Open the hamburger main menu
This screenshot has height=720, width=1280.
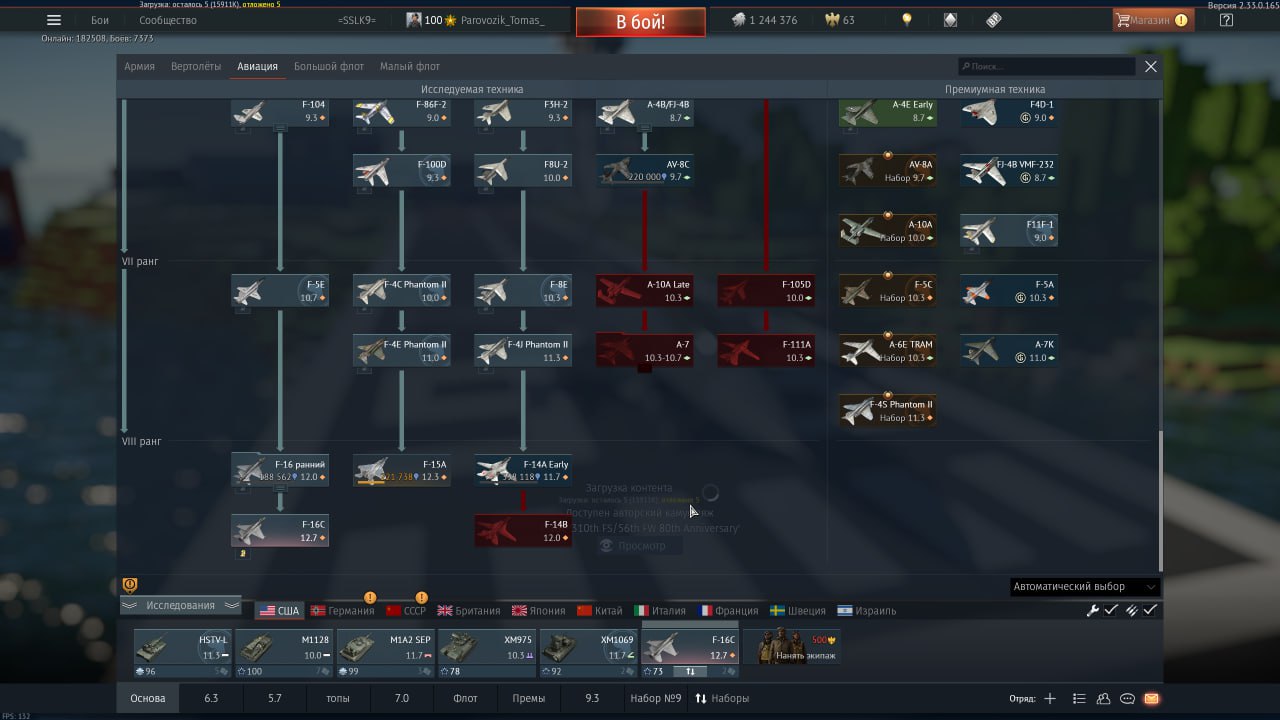click(x=54, y=20)
